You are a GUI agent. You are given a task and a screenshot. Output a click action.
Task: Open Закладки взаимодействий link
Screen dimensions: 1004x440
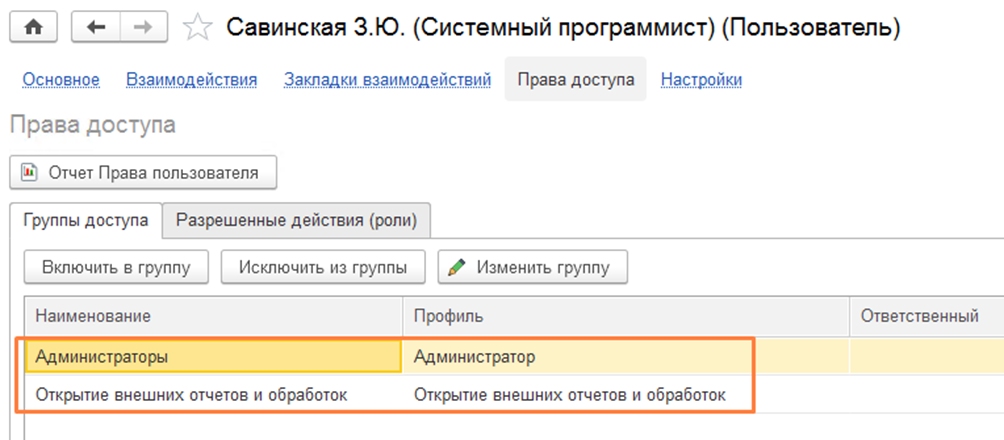[387, 80]
